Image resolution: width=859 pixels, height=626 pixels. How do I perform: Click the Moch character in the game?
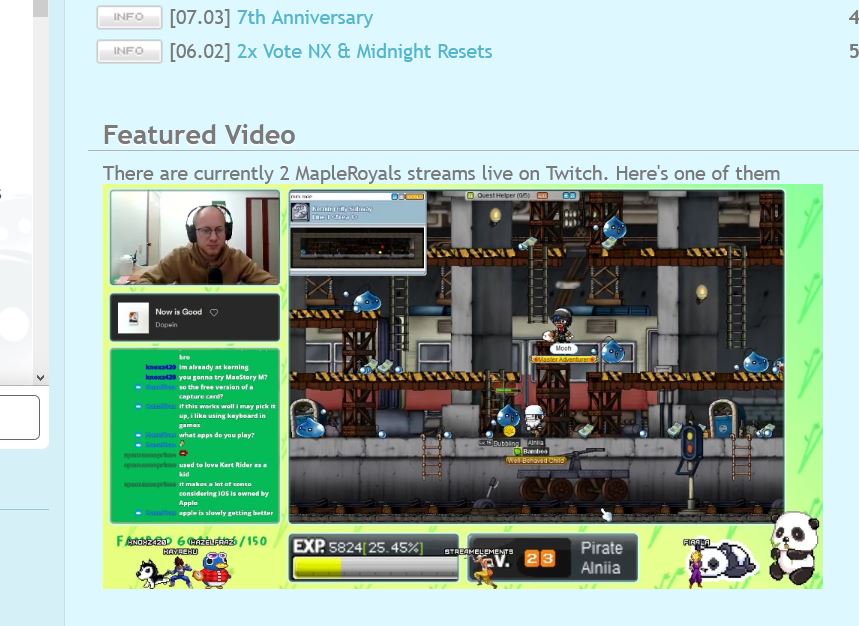560,327
